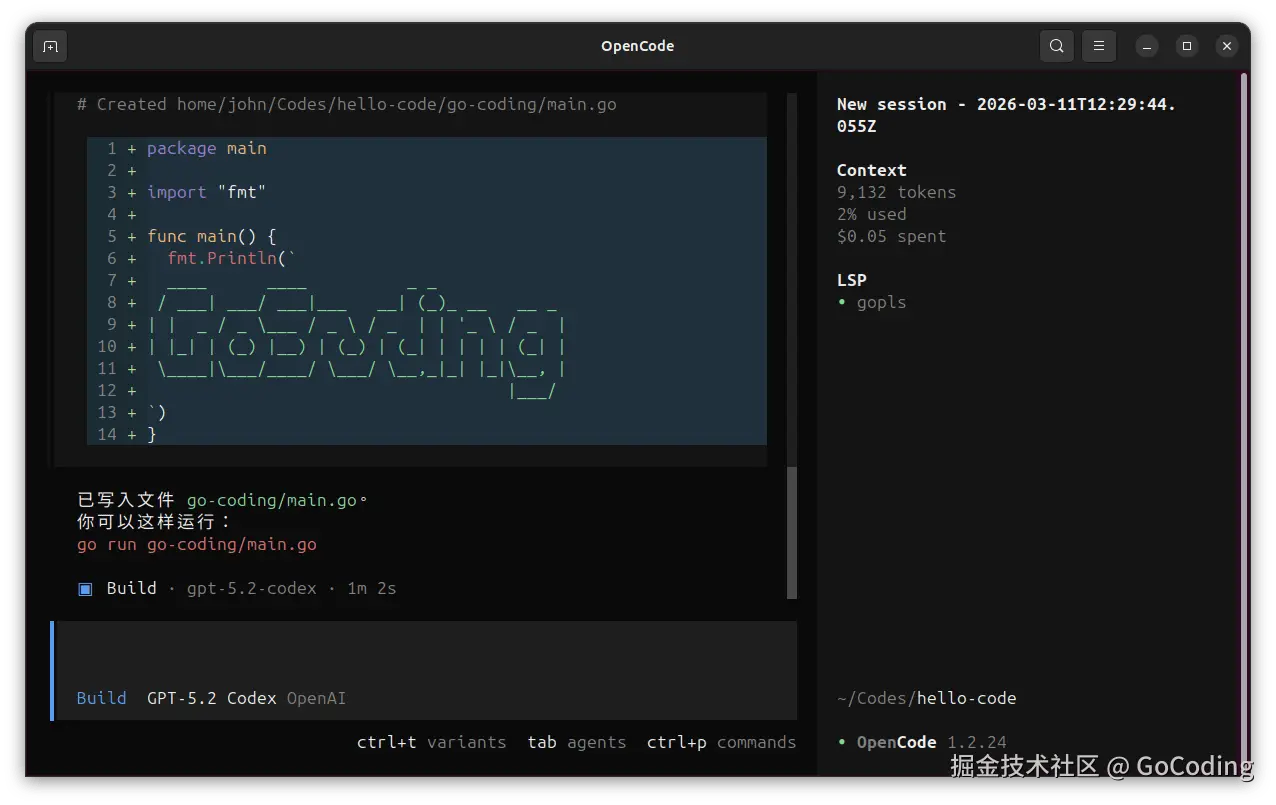Maximize the OpenCode window

pos(1187,46)
